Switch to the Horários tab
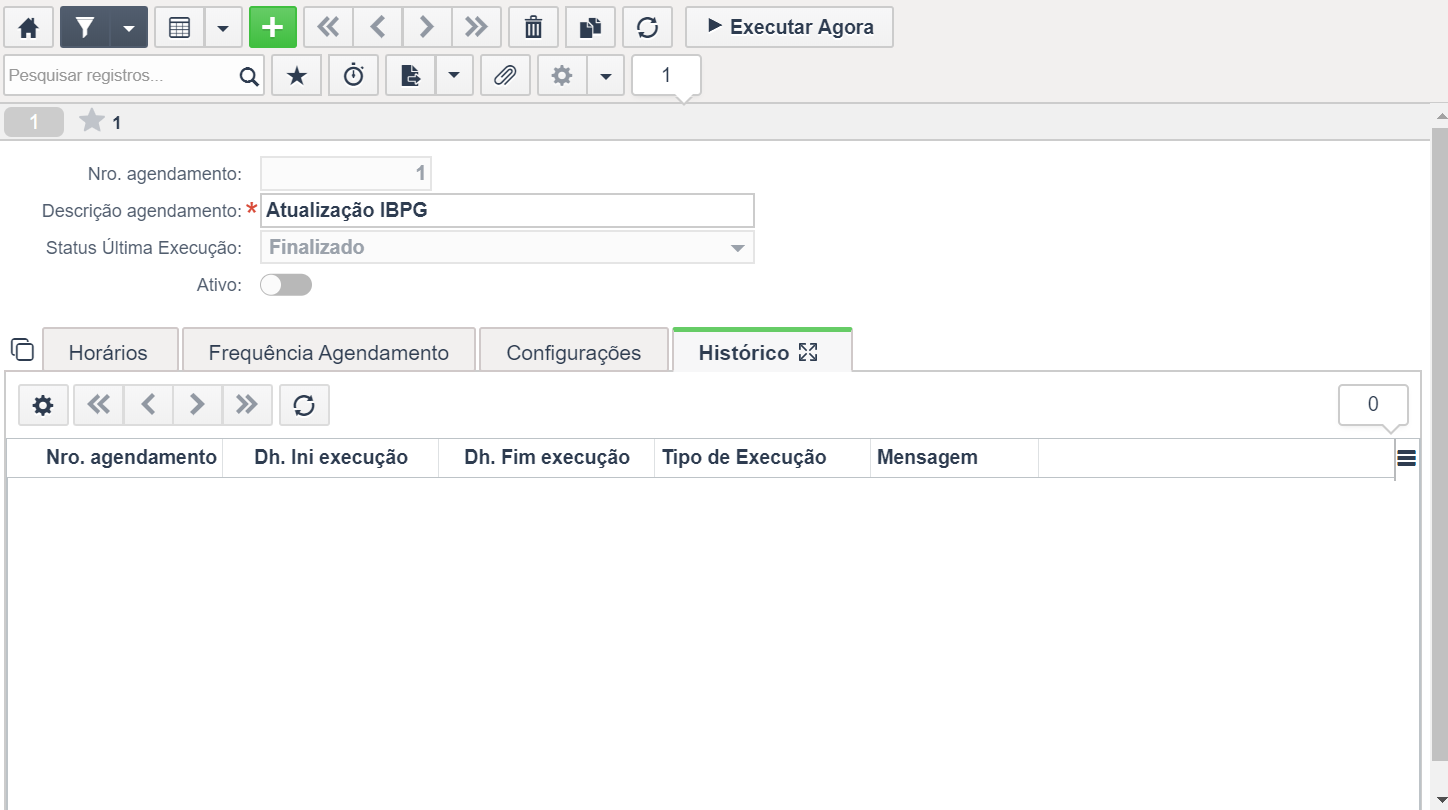The image size is (1448, 810). [x=108, y=352]
